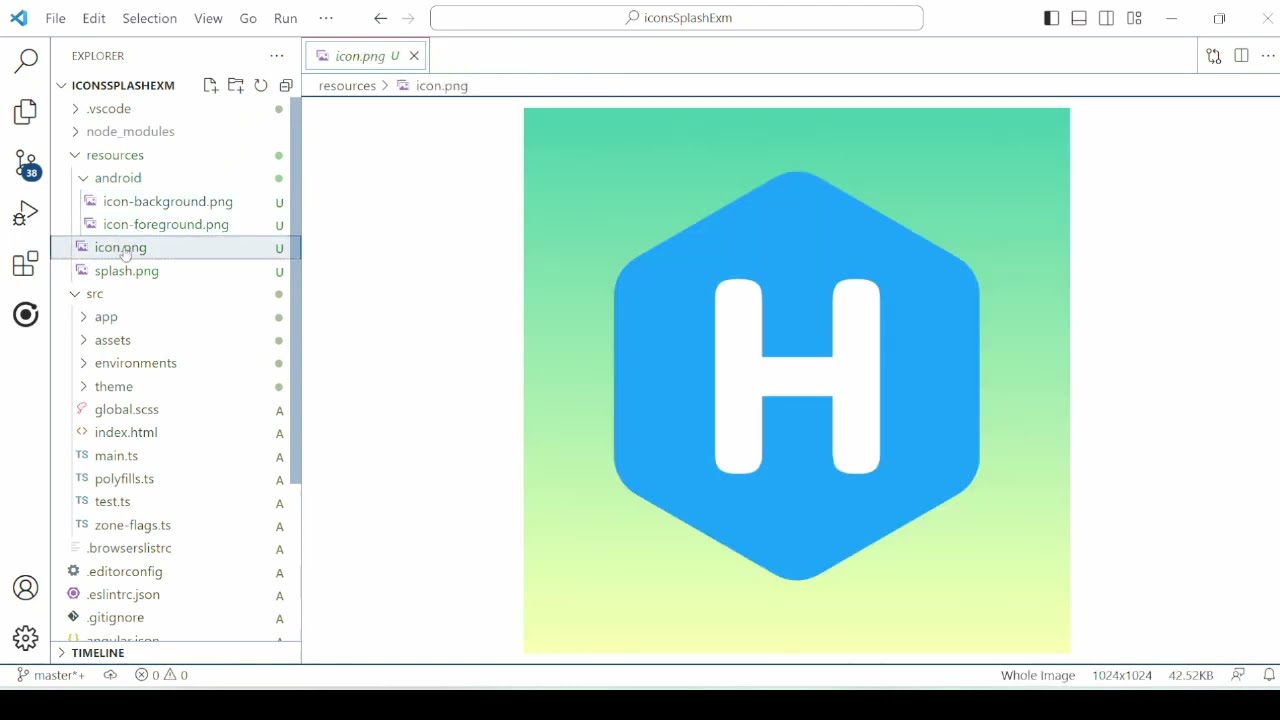Open the View menu
Viewport: 1280px width, 720px height.
coord(208,18)
